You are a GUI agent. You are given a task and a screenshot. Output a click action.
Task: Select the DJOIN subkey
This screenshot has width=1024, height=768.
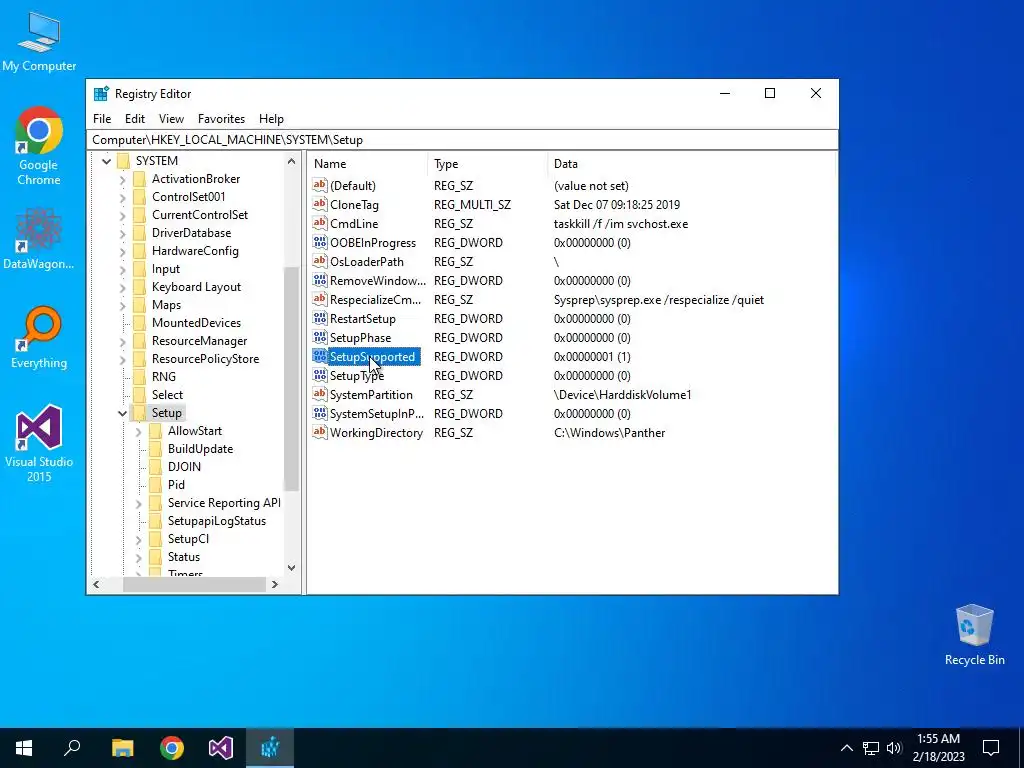click(184, 467)
